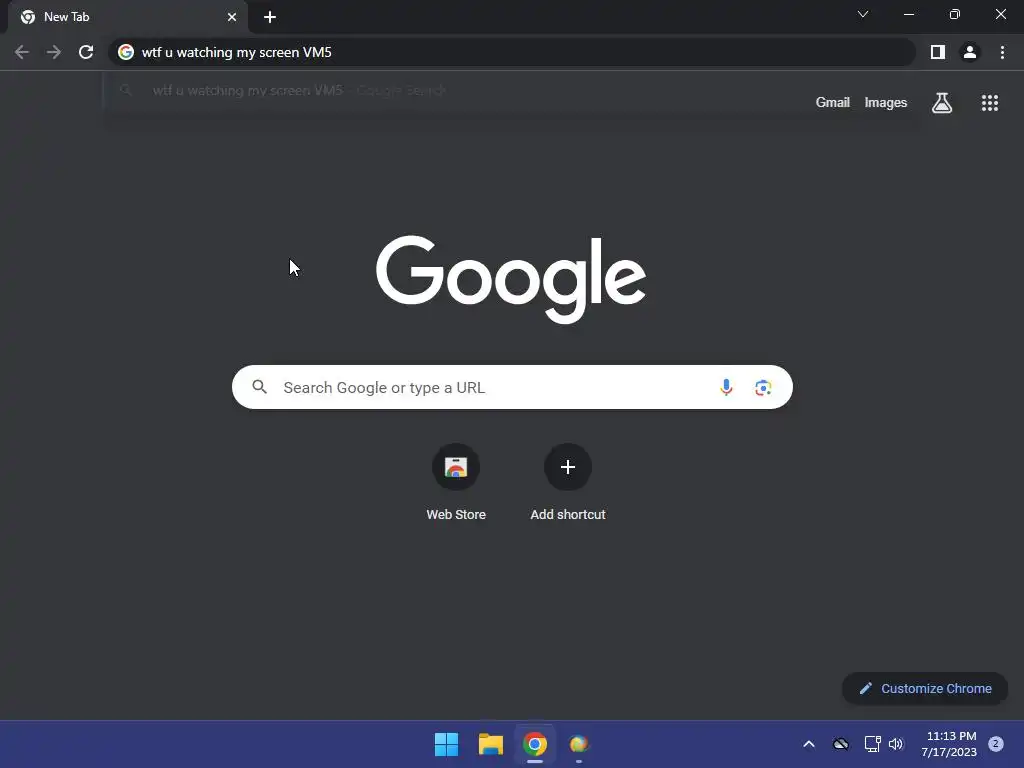
Task: Click the Customize Chrome button
Action: point(925,688)
